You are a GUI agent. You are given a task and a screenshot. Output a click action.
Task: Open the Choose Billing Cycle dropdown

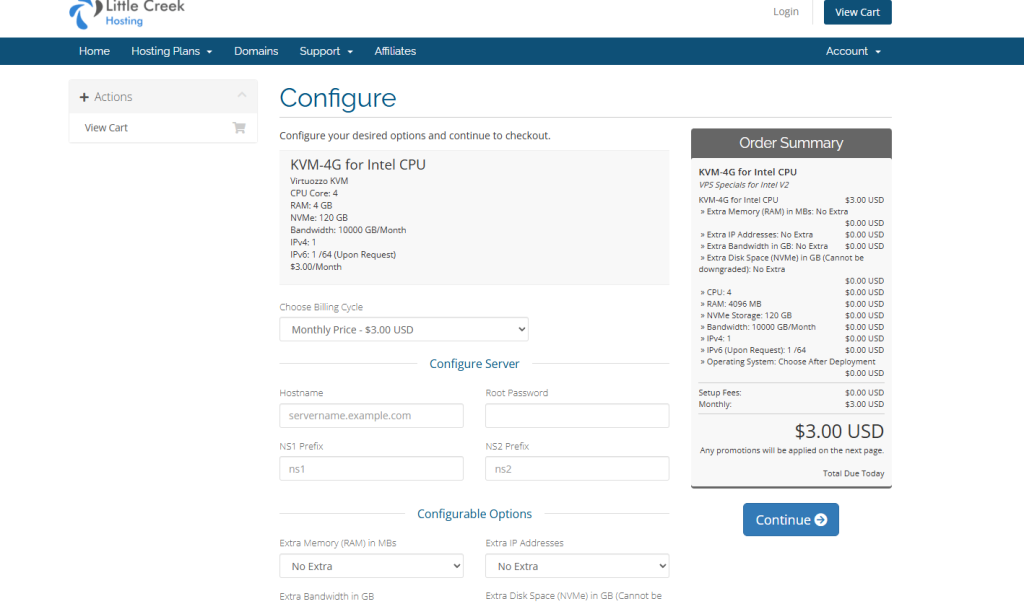point(404,330)
